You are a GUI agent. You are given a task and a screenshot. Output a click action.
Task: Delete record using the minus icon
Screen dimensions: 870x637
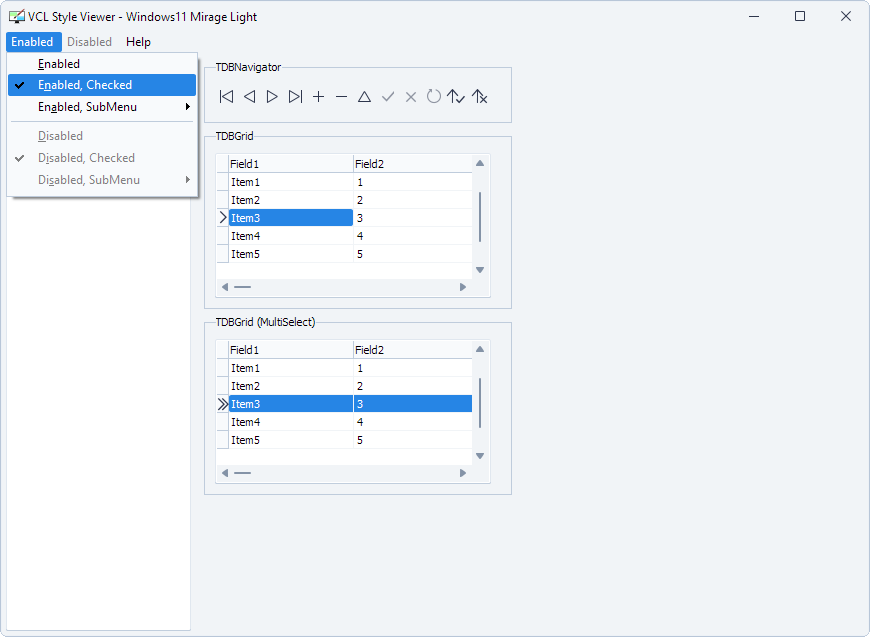(342, 97)
